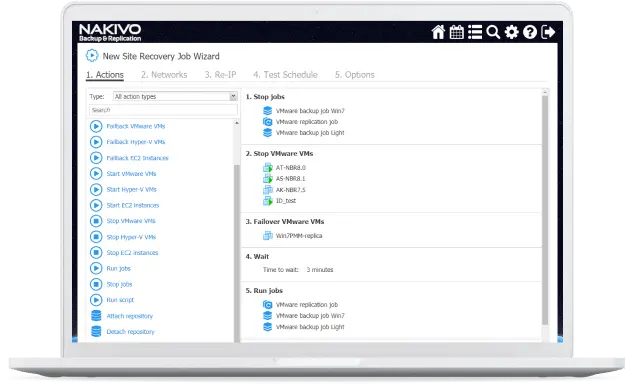Click the search magnifier icon
Viewport: 627px width, 385px height.
pyautogui.click(x=493, y=32)
